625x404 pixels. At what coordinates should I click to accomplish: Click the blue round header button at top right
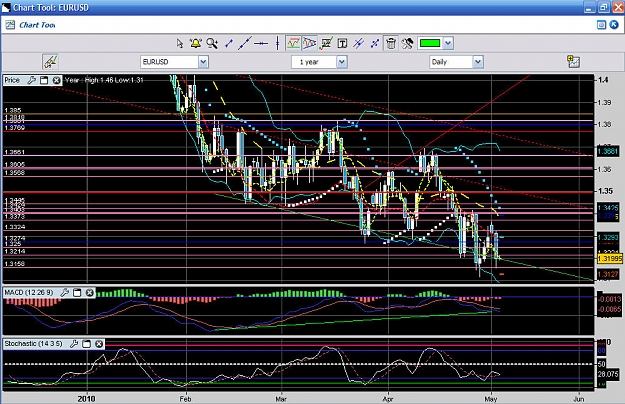(614, 25)
